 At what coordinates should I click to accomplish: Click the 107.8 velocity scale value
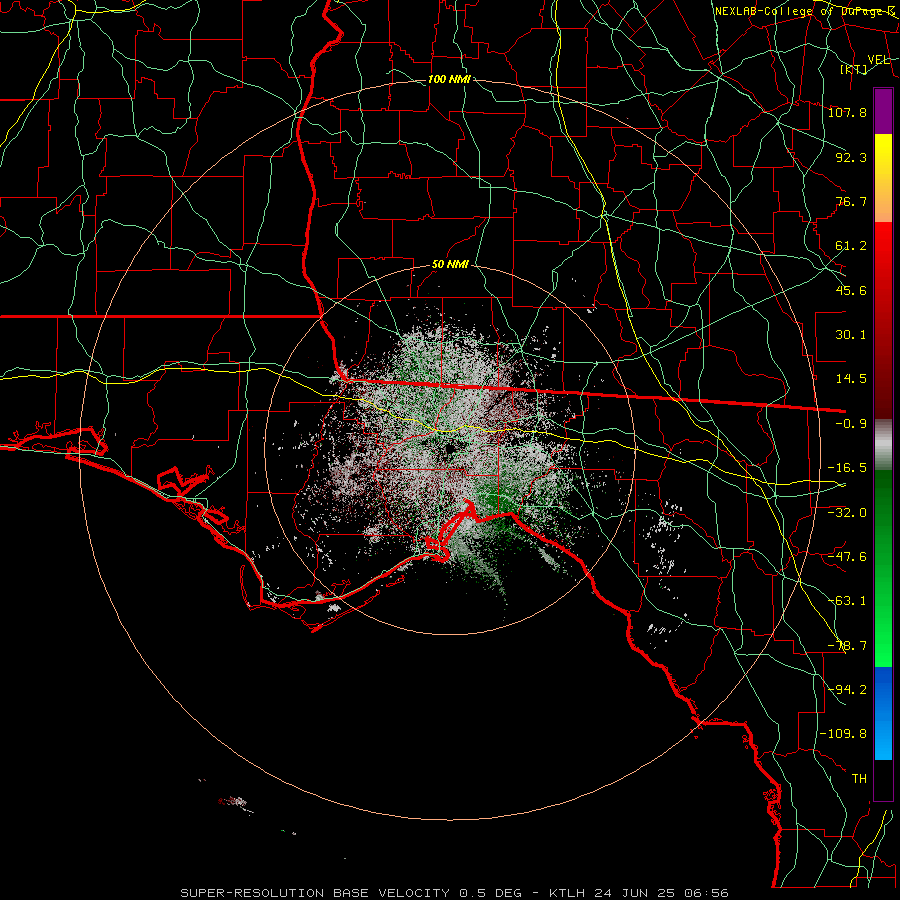847,112
